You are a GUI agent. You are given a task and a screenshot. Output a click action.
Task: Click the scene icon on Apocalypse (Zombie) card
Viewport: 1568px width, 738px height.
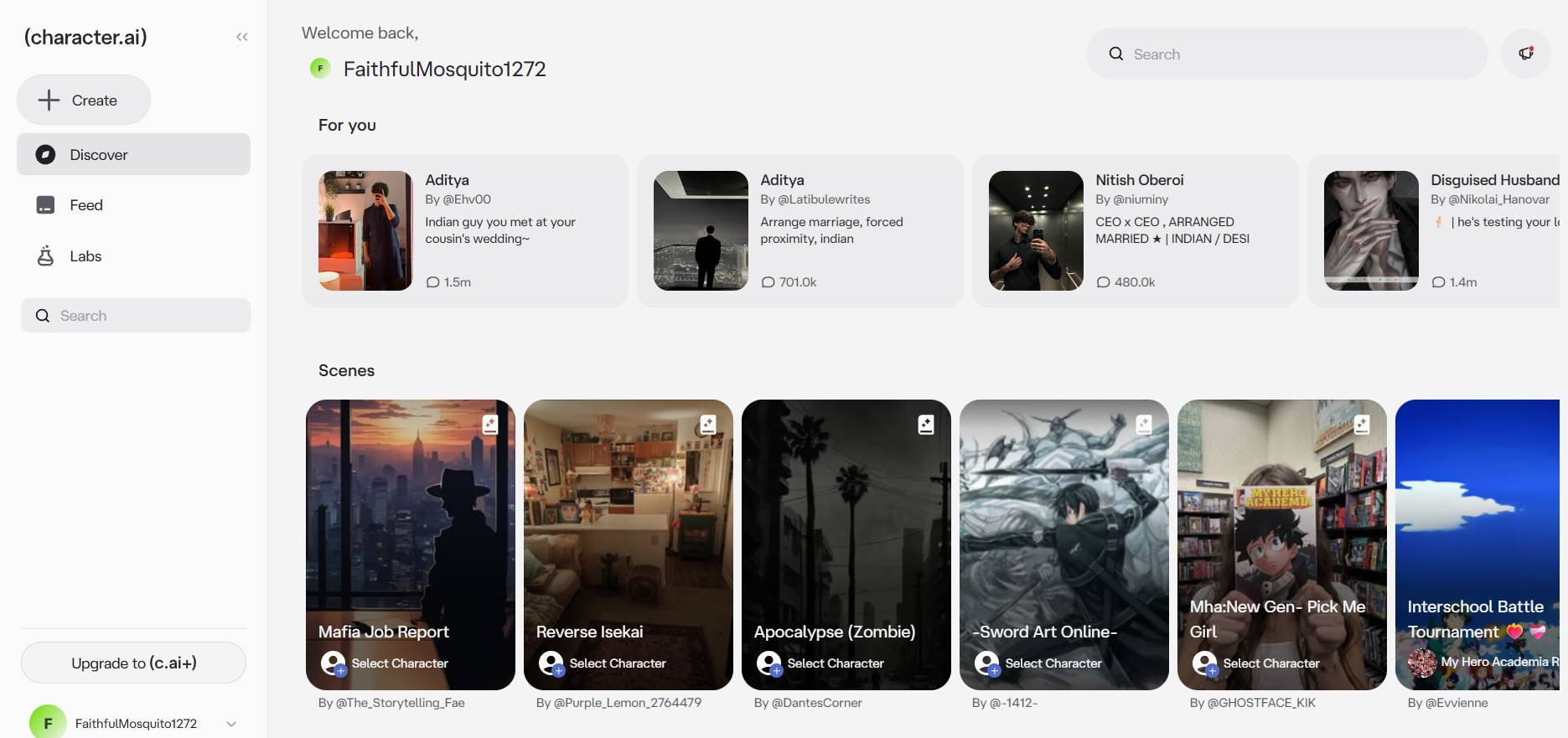click(x=926, y=425)
